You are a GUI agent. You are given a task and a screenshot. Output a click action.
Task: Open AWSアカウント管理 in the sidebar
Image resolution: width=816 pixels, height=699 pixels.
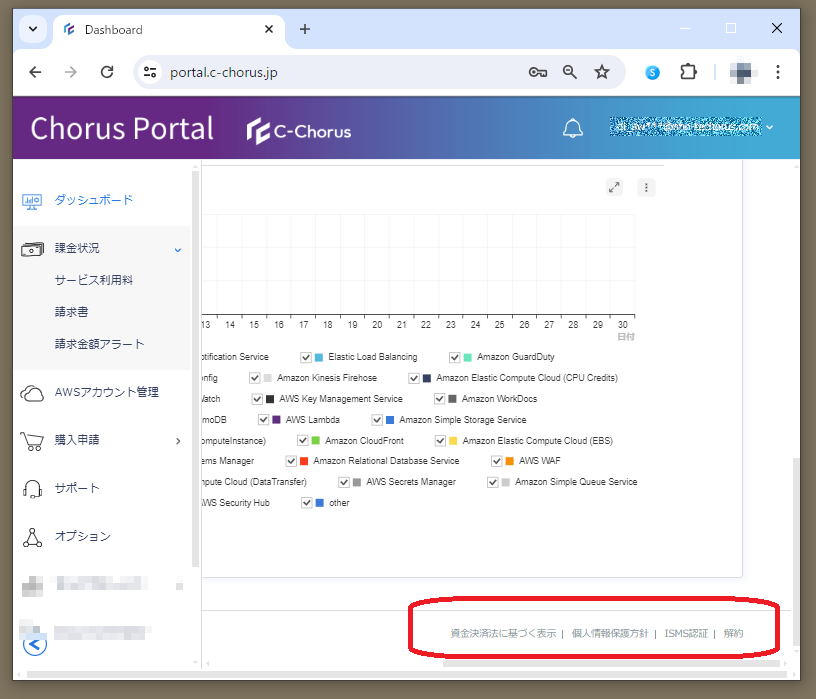106,392
